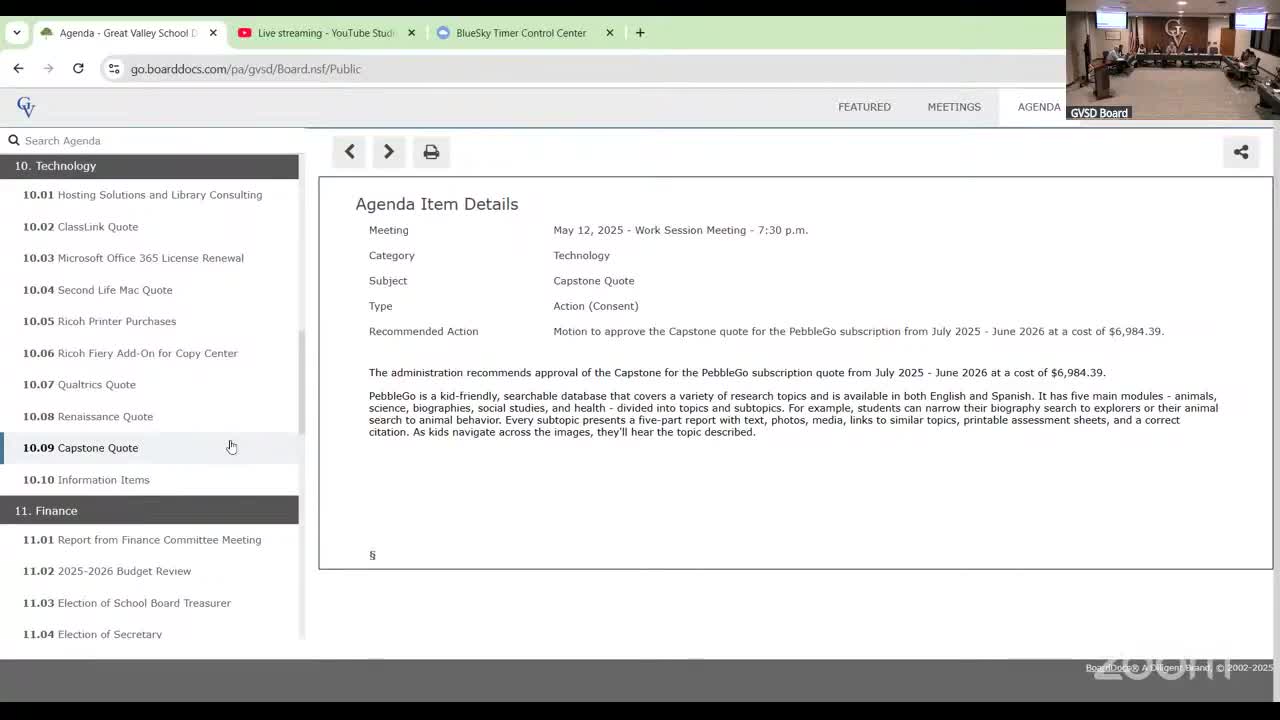
Task: Collapse the 10. Technology section header
Action: point(149,166)
